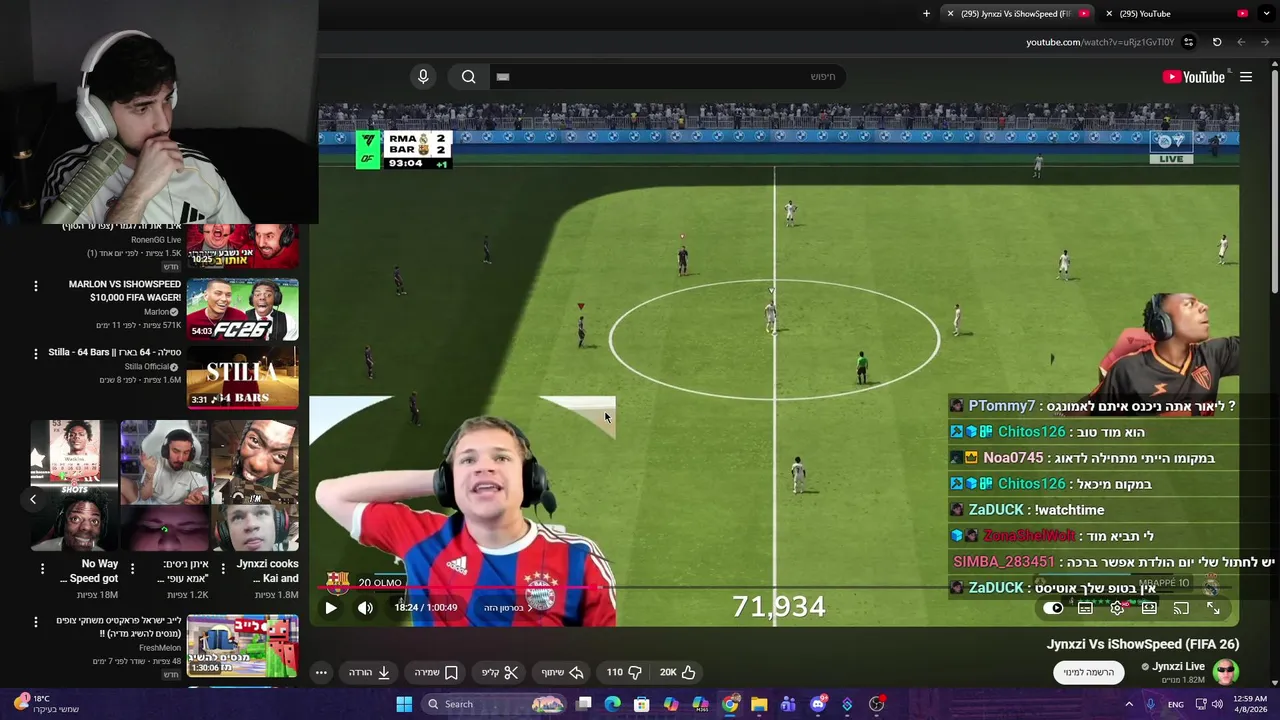Download the video with the הורדה button
Screen dimensions: 1280x720
pyautogui.click(x=369, y=672)
